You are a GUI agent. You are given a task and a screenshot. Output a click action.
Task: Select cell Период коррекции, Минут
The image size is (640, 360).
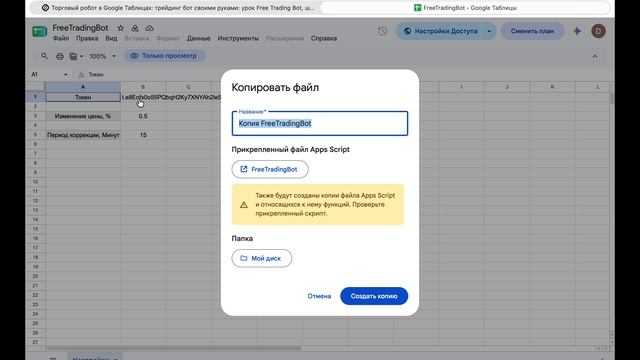83,135
